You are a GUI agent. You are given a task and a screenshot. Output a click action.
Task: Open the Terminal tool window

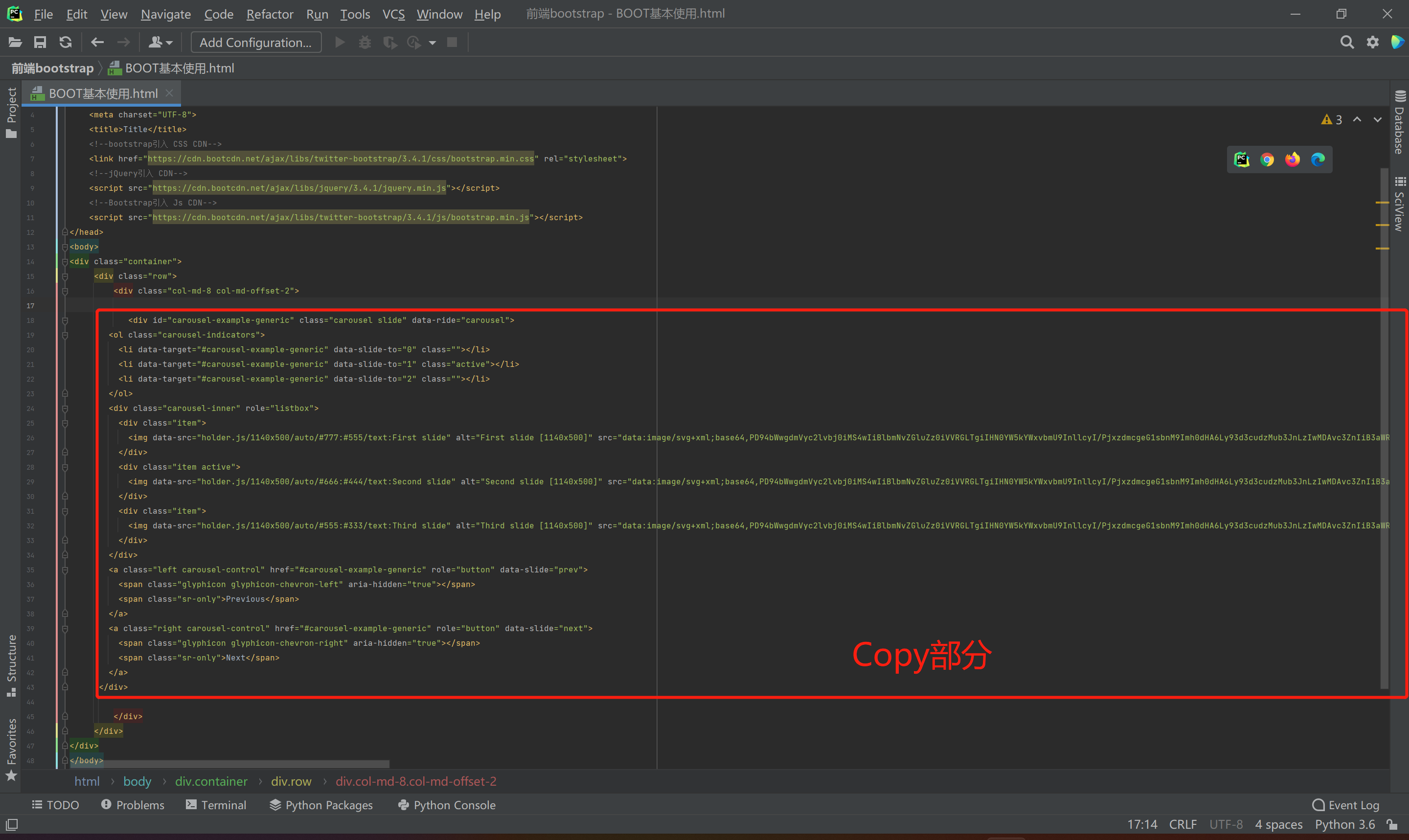click(216, 805)
